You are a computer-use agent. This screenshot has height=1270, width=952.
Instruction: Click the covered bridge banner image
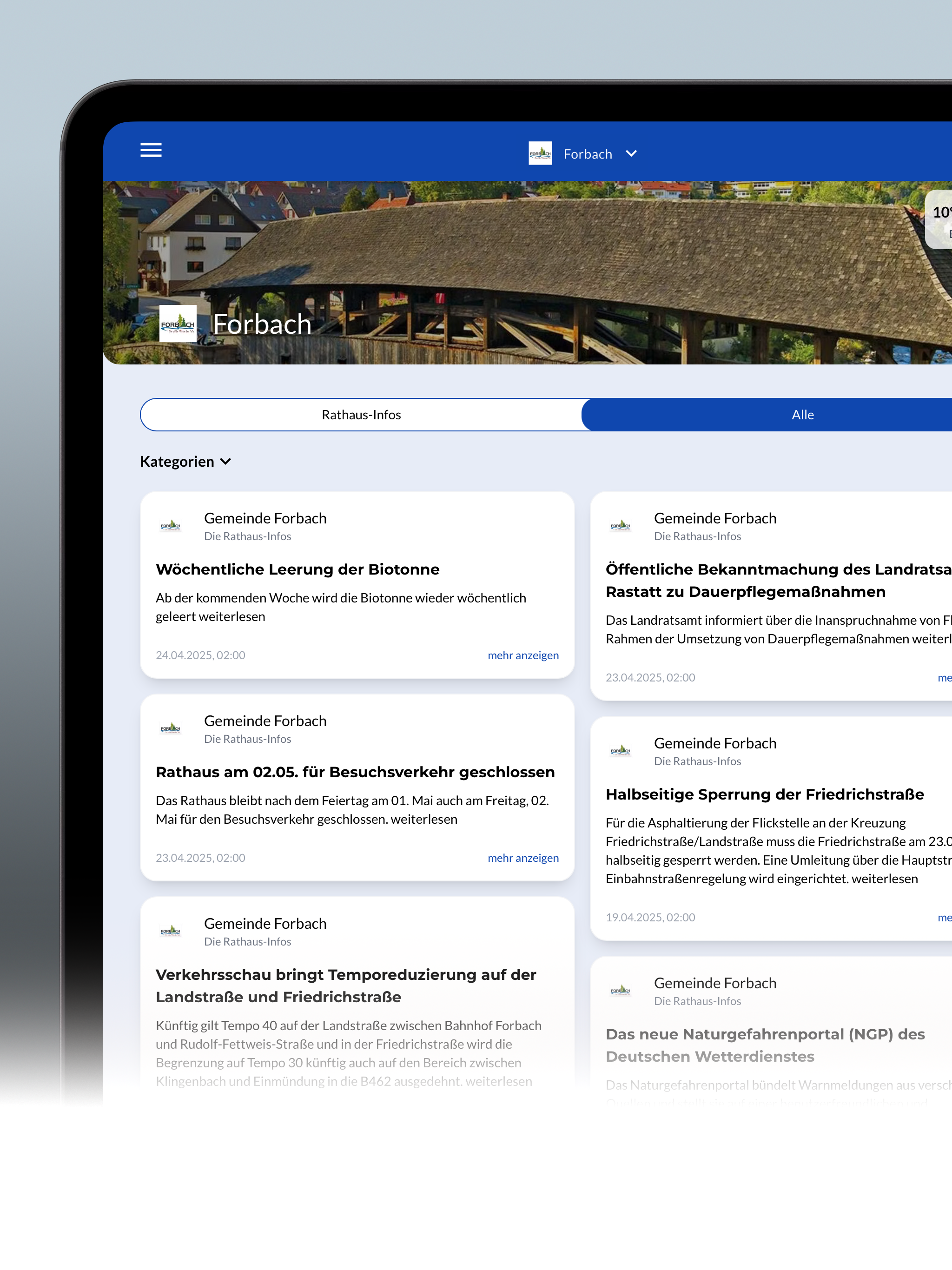point(527,272)
